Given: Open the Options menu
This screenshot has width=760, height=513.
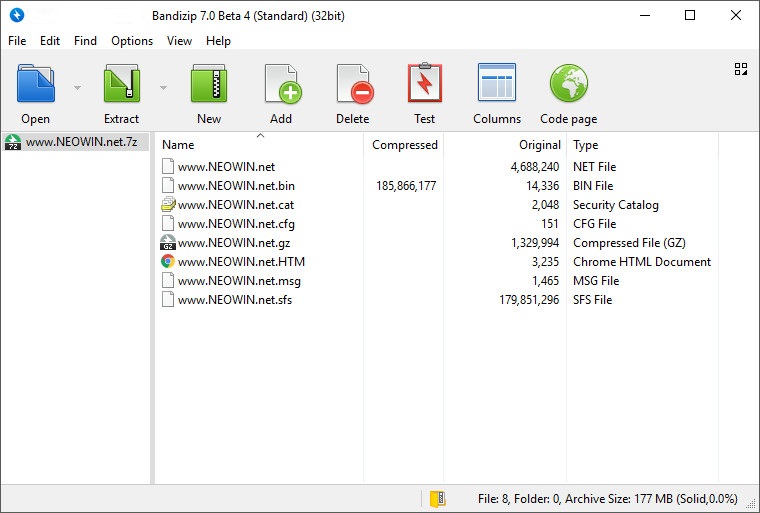Looking at the screenshot, I should click(x=132, y=41).
